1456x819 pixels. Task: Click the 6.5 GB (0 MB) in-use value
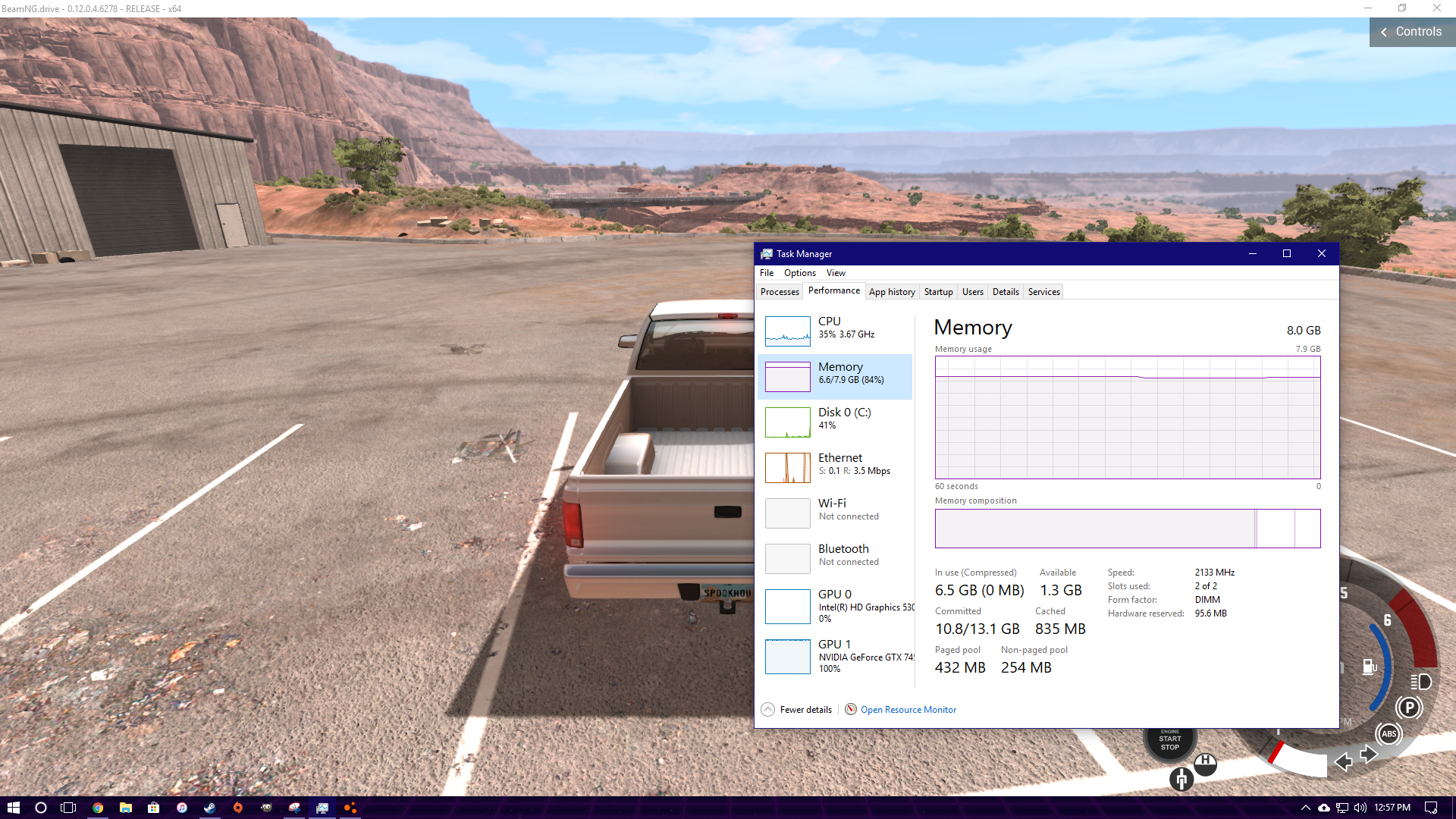pos(979,590)
